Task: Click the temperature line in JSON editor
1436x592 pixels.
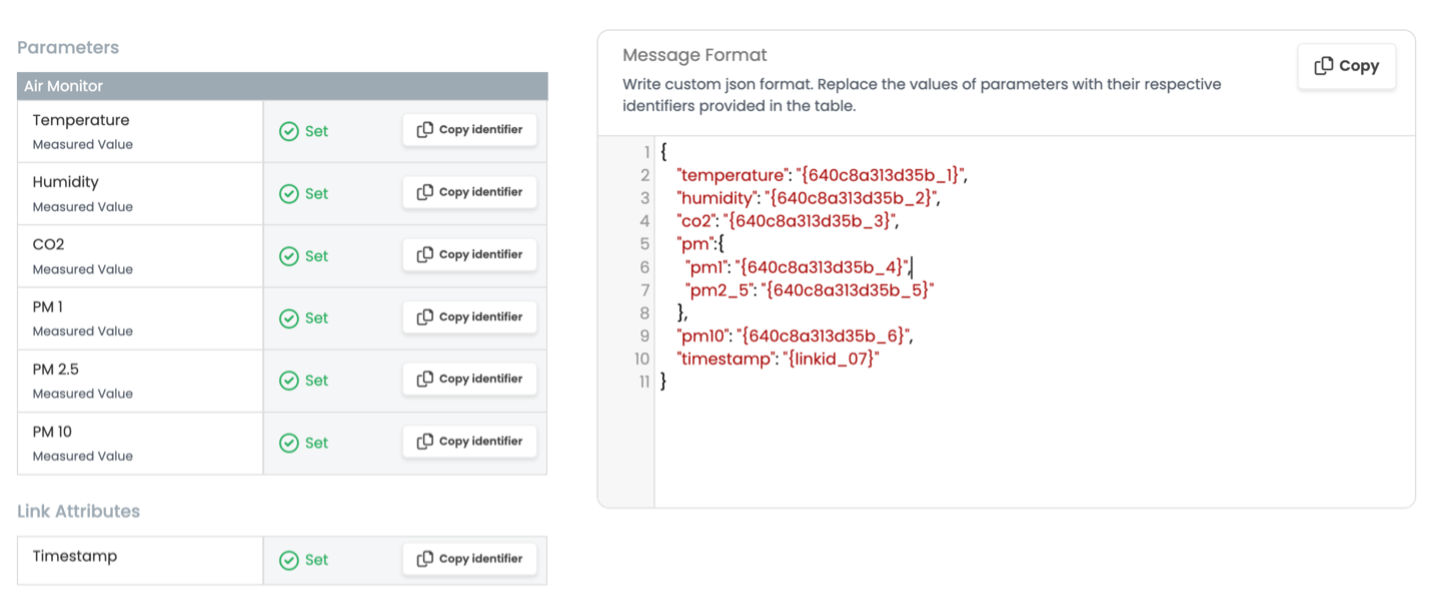Action: tap(821, 175)
